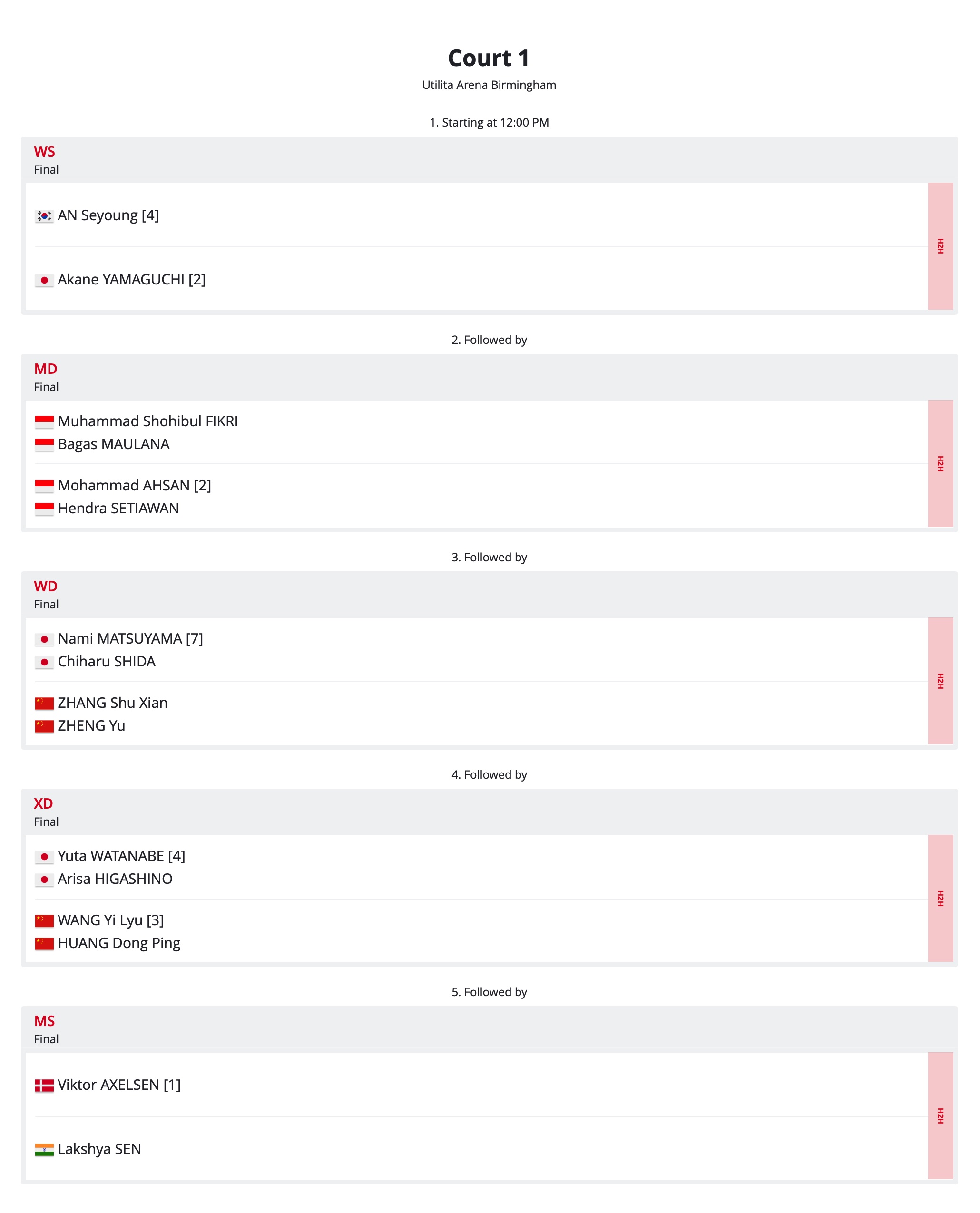Click the Indonesian flag beside Bagas MAULANA

click(x=44, y=445)
